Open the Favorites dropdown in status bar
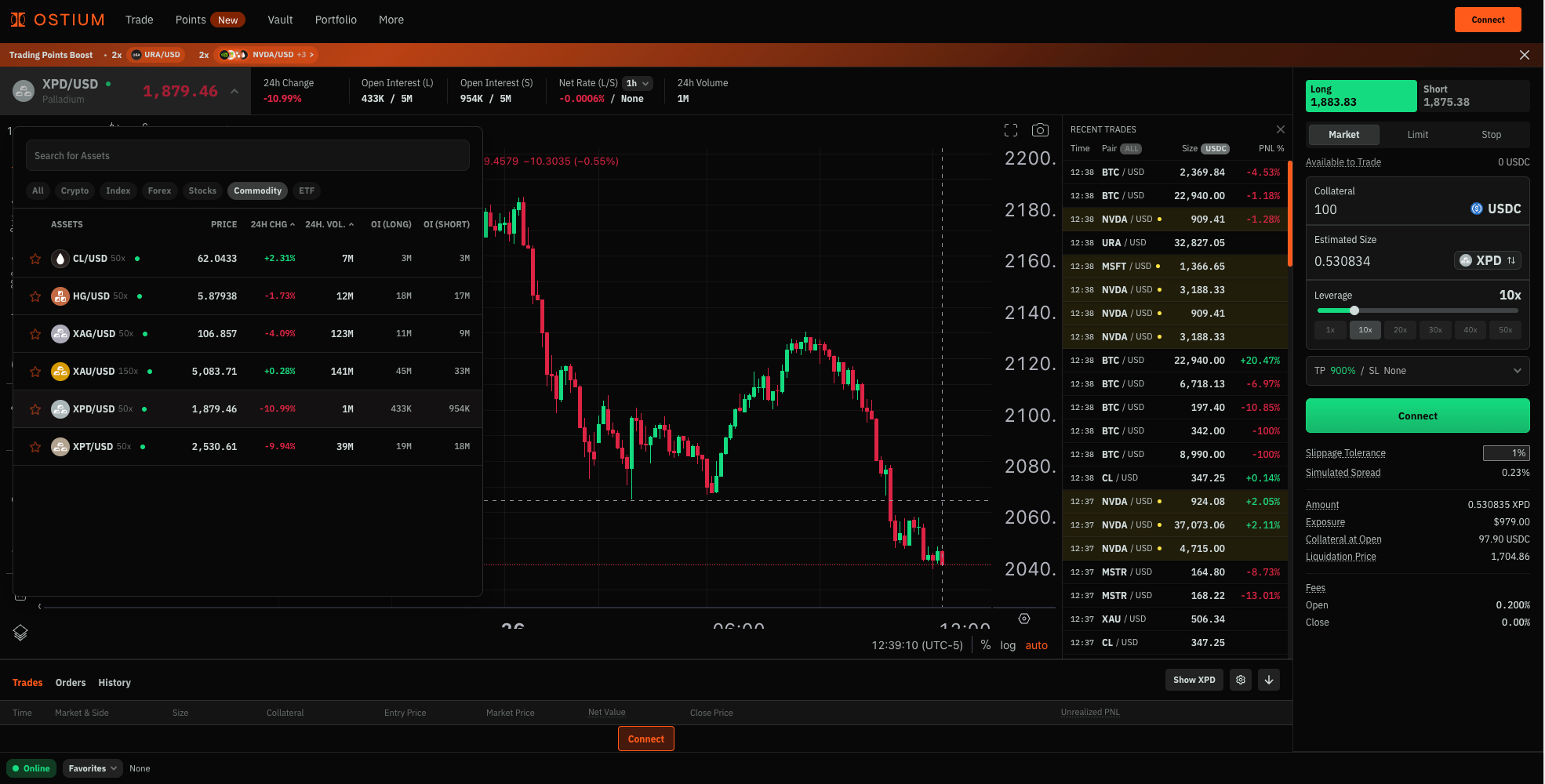Screen dimensions: 1545x784 click(x=92, y=768)
